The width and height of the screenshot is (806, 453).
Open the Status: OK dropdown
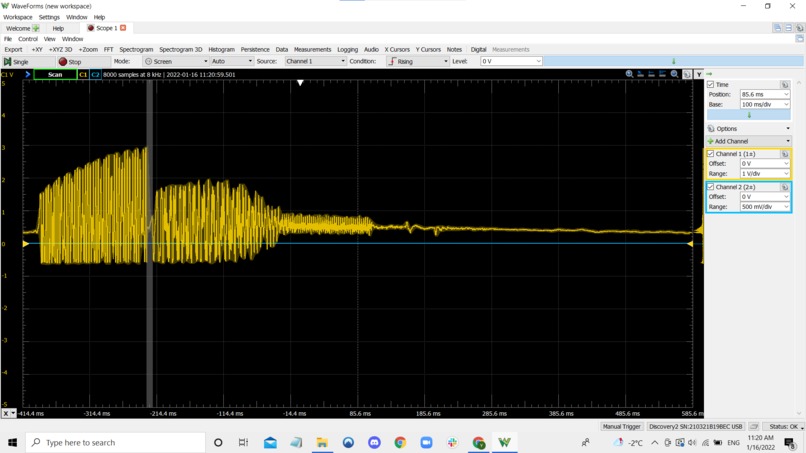[x=783, y=426]
